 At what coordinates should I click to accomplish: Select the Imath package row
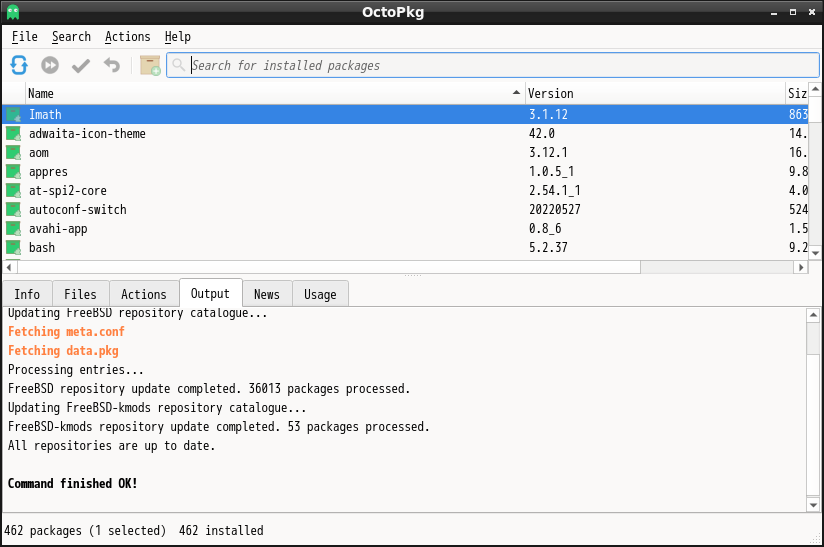(x=405, y=114)
